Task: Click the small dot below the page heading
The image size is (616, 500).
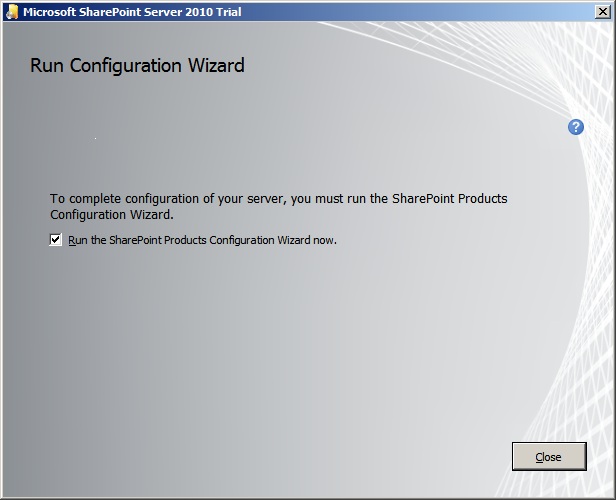Action: pos(95,138)
